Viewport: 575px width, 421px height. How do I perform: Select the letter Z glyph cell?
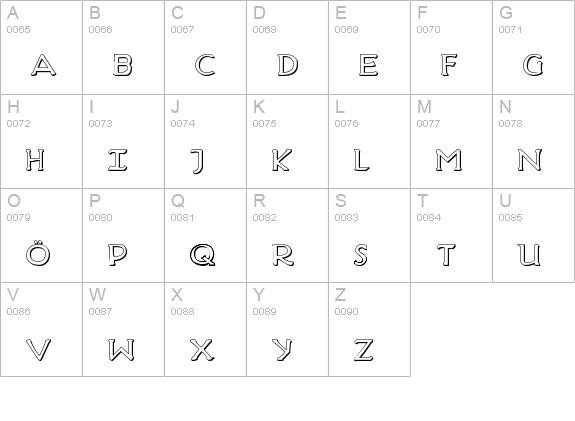pos(370,329)
